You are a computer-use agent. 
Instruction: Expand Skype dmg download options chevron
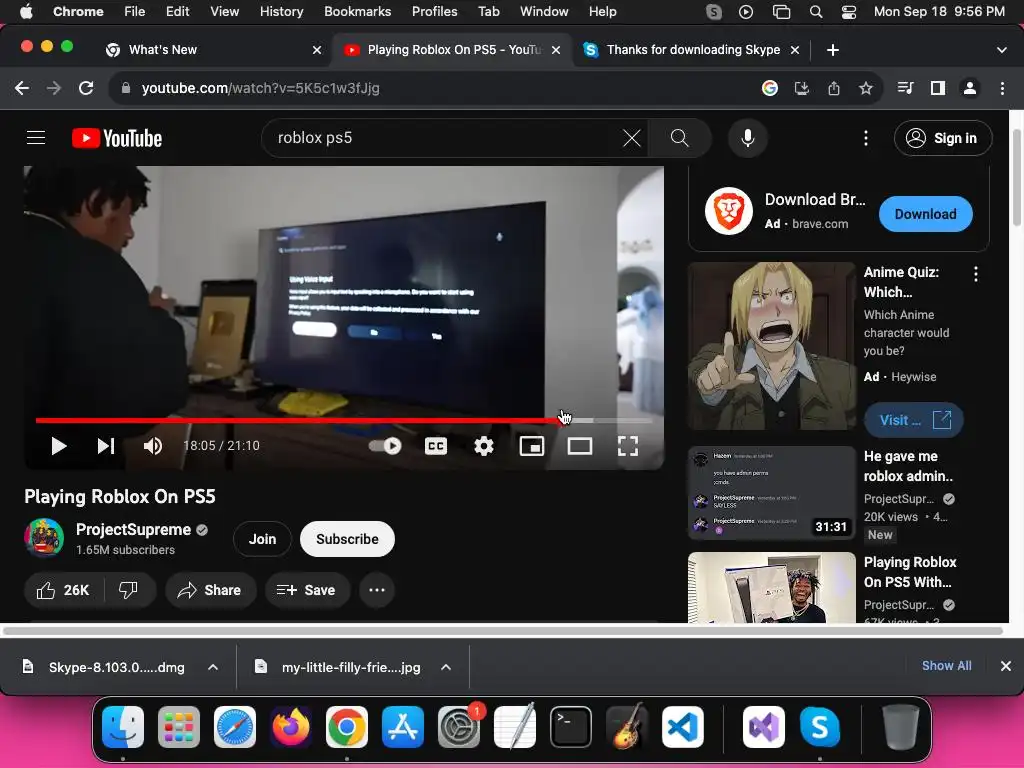[213, 667]
